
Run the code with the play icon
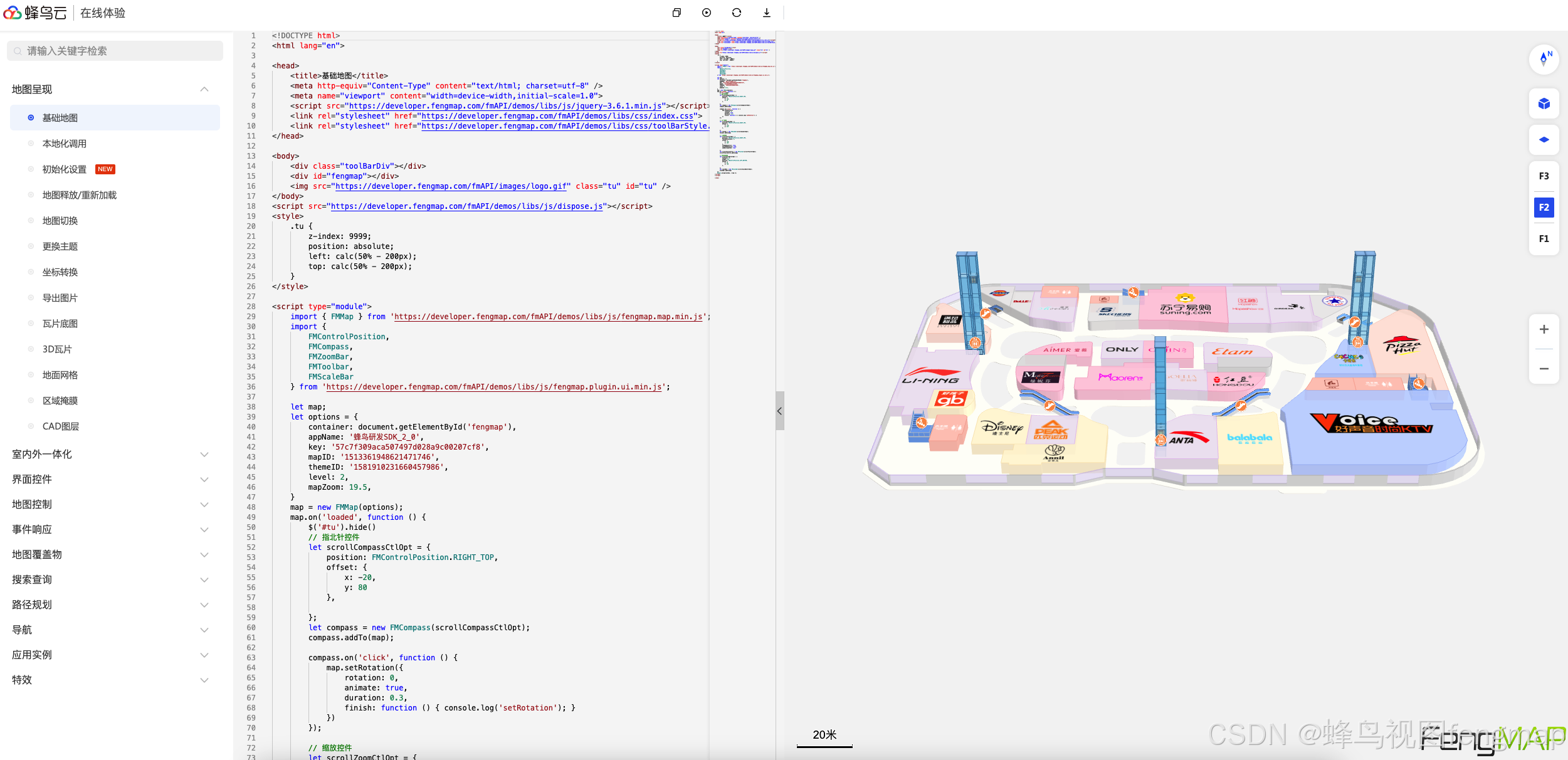(707, 13)
